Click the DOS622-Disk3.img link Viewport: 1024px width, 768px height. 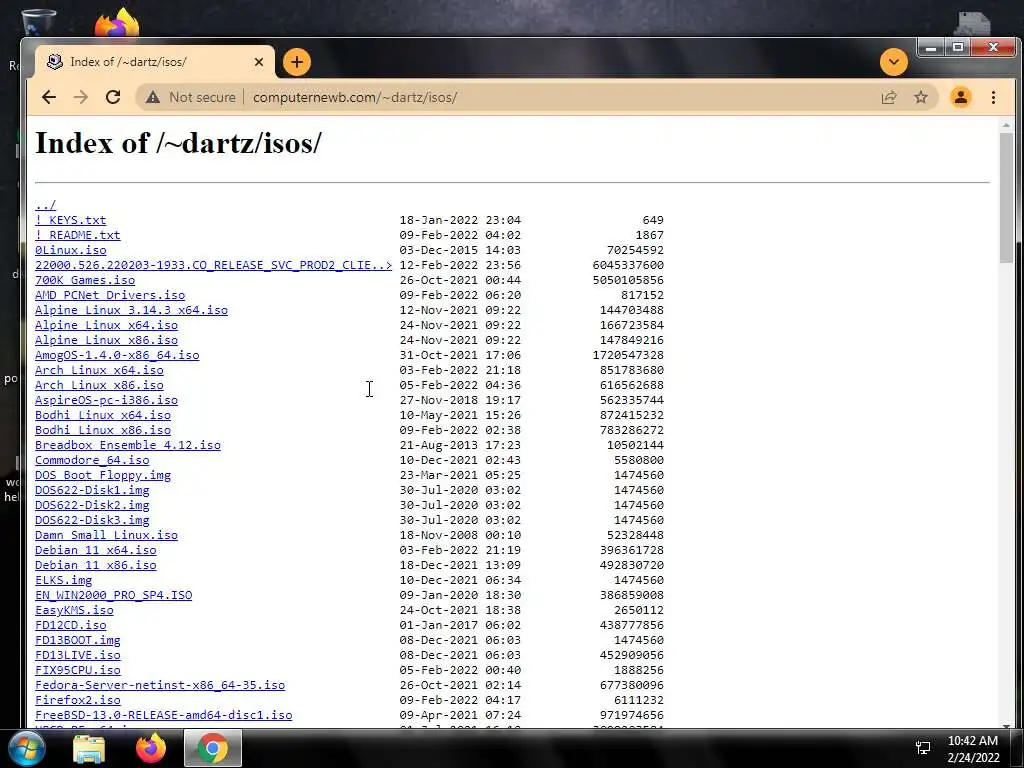(92, 520)
